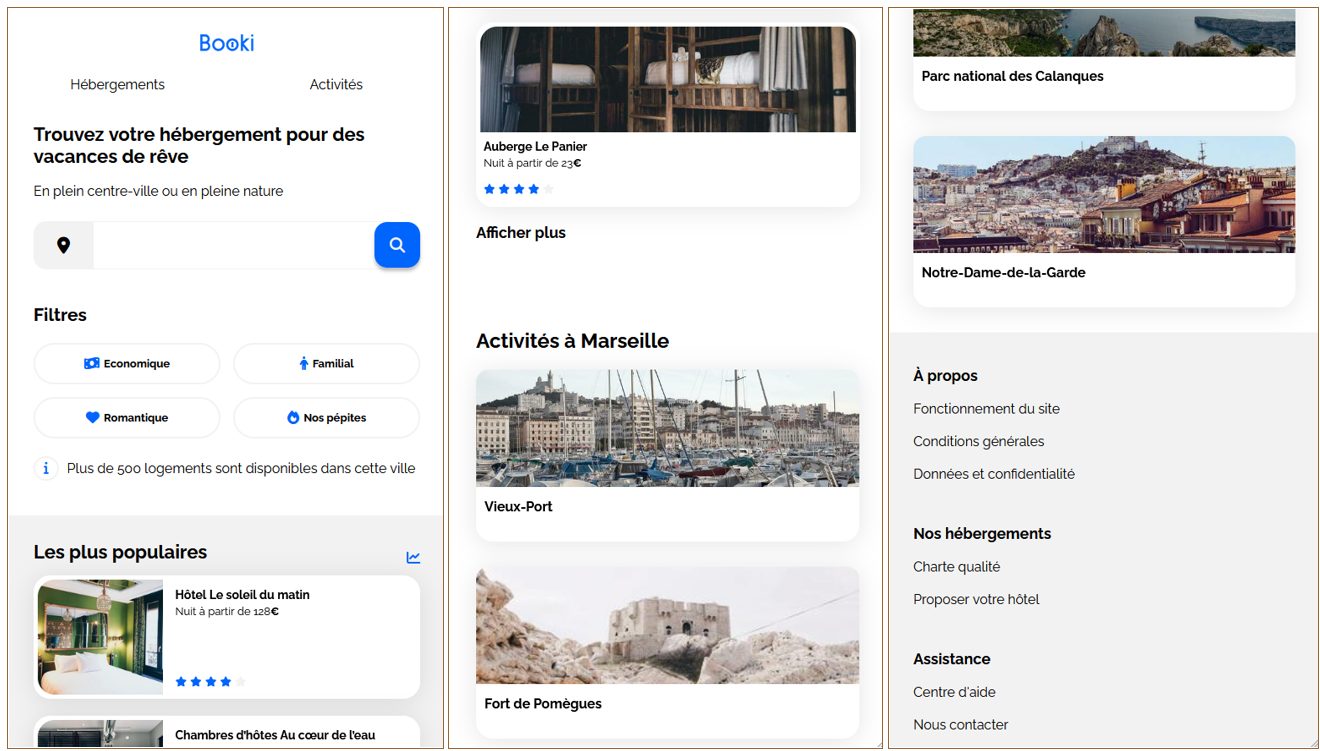Select the Notre-Dame-de-la-Garde activity image
1320x751 pixels.
(x=1103, y=194)
